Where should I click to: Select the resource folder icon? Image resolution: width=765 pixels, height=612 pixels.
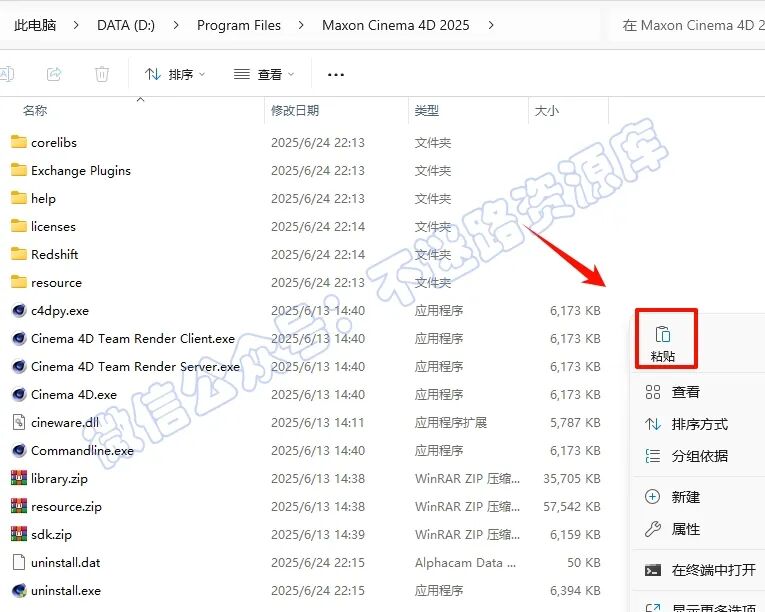coord(19,282)
